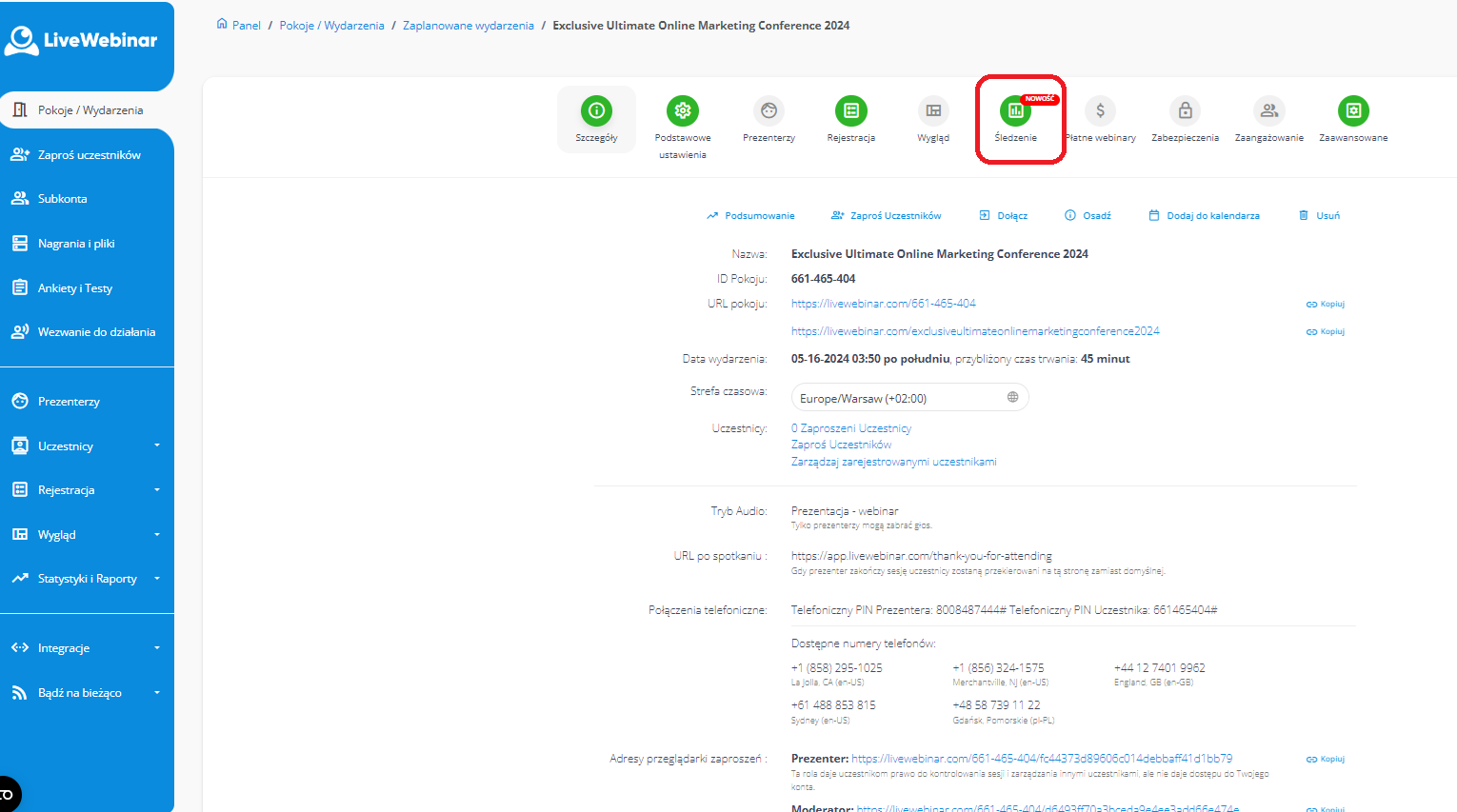Open the Rejestracja icon in top toolbar

(x=850, y=111)
